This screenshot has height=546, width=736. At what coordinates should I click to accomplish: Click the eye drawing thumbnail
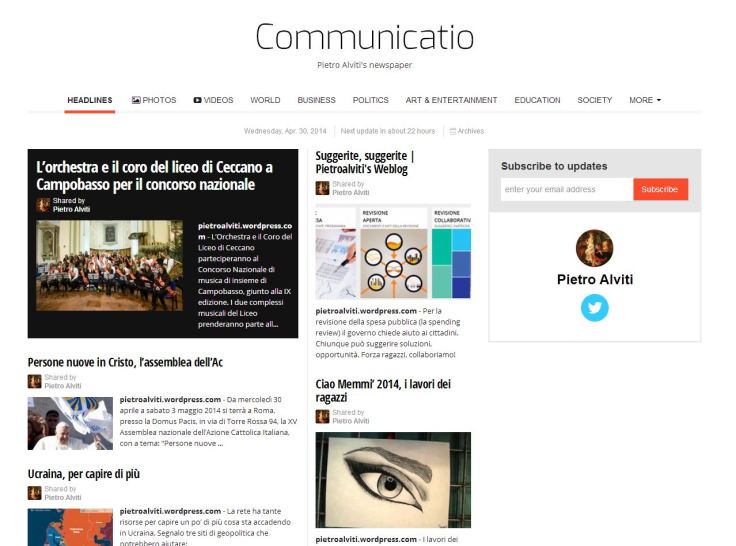(x=393, y=480)
